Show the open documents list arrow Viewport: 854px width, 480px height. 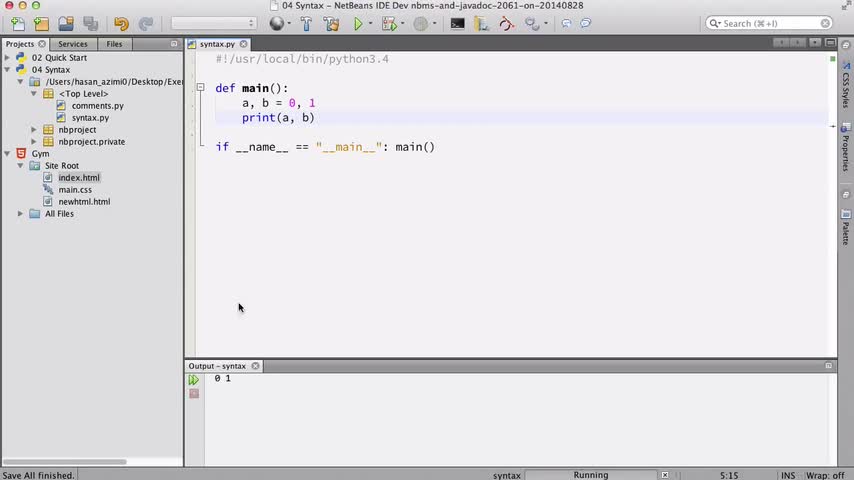pyautogui.click(x=815, y=42)
